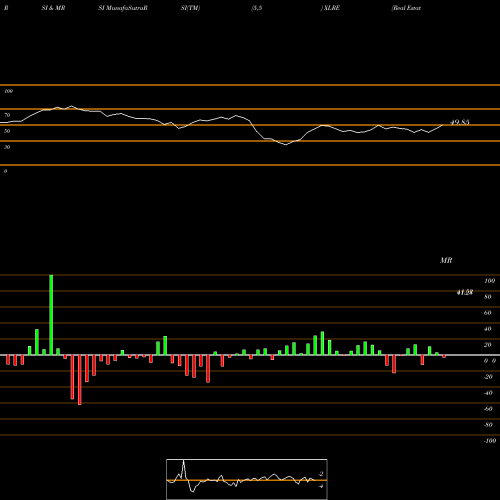Click the MR axis label -100

pyautogui.click(x=490, y=441)
